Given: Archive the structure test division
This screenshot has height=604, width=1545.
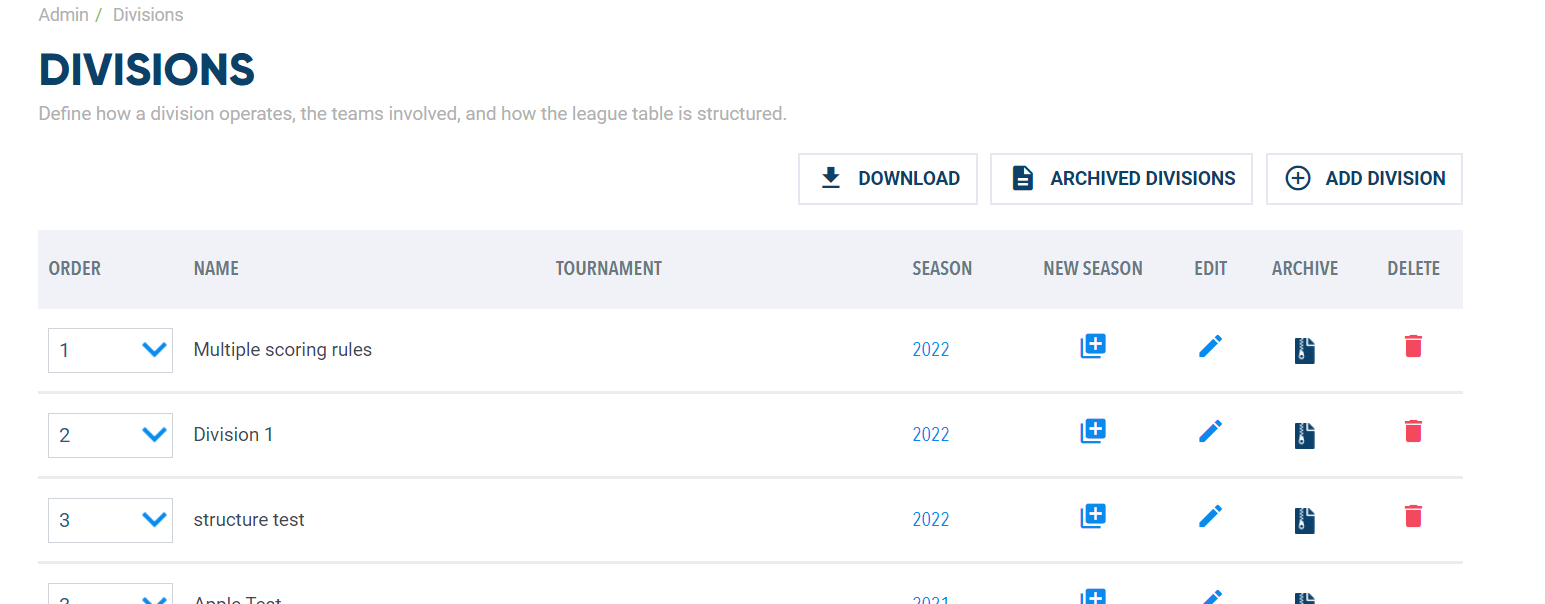Looking at the screenshot, I should coord(1304,520).
